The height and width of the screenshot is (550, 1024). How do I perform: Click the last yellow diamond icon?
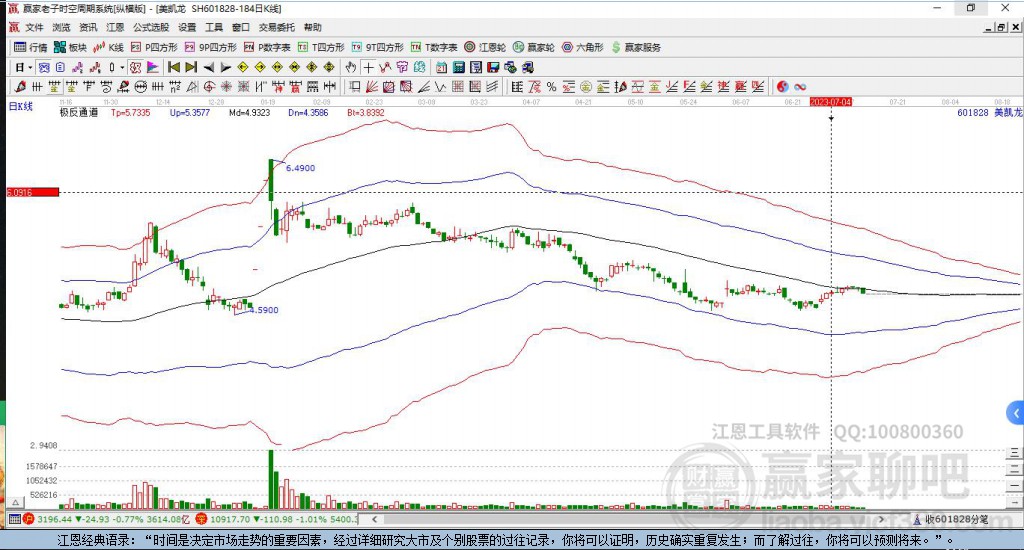point(329,67)
